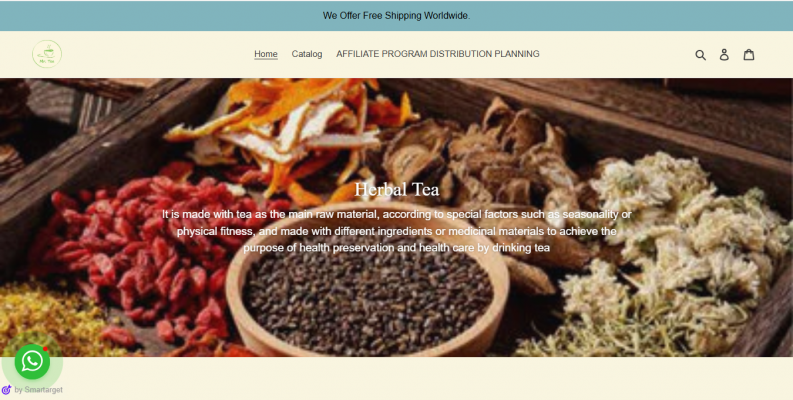Click the purple Smartarget target icon
The width and height of the screenshot is (793, 400).
pyautogui.click(x=6, y=390)
